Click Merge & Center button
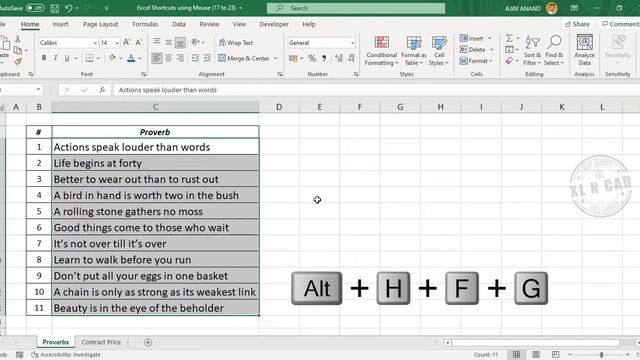The image size is (640, 360). [244, 58]
